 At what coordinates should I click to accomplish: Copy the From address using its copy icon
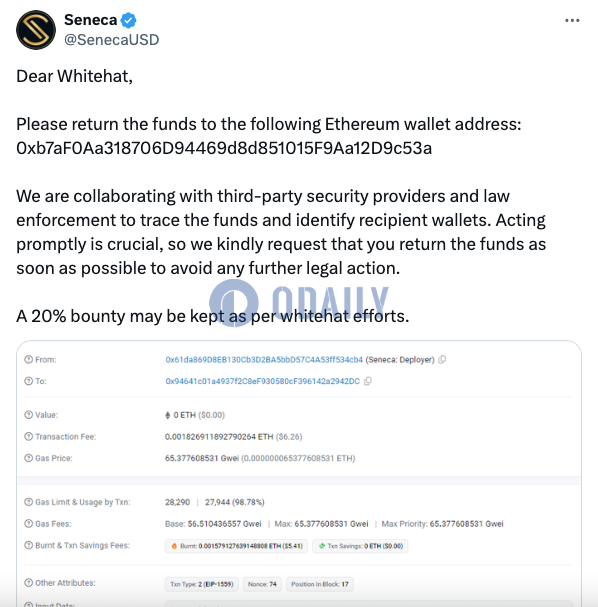tap(442, 360)
